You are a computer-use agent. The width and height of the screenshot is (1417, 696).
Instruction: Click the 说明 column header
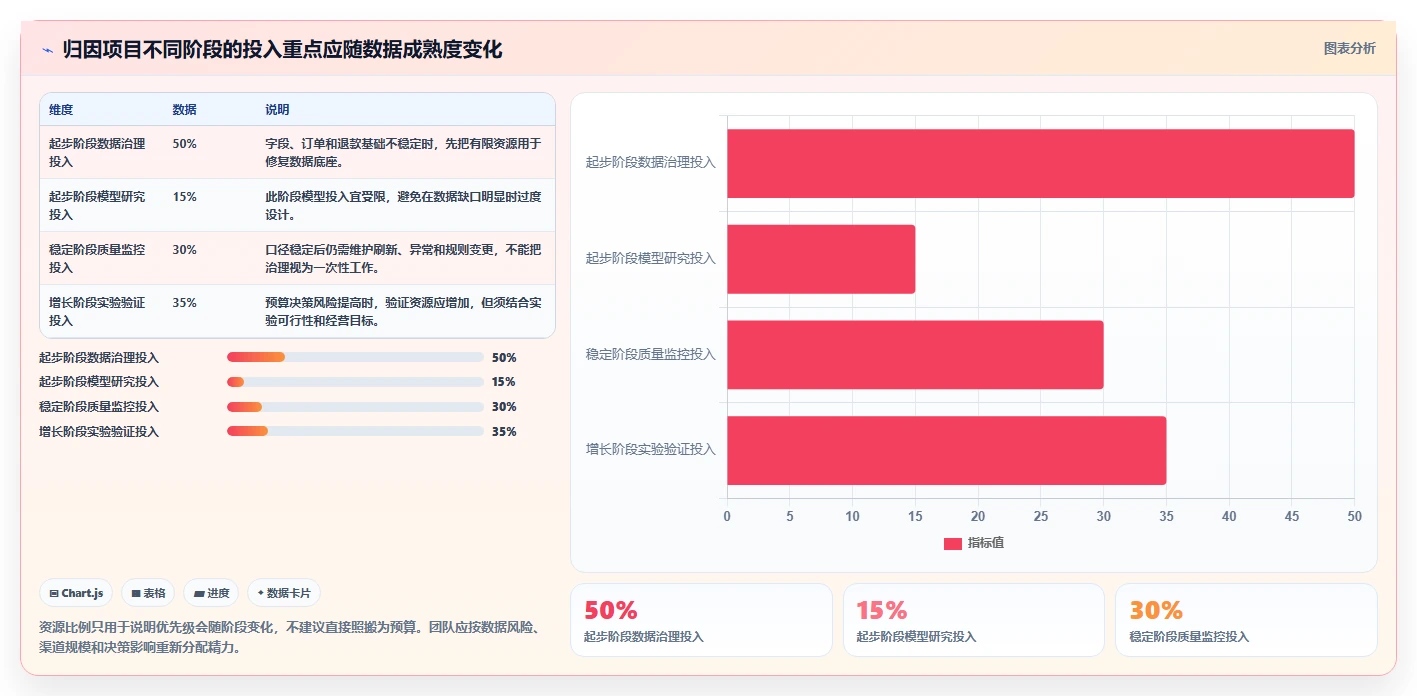277,110
